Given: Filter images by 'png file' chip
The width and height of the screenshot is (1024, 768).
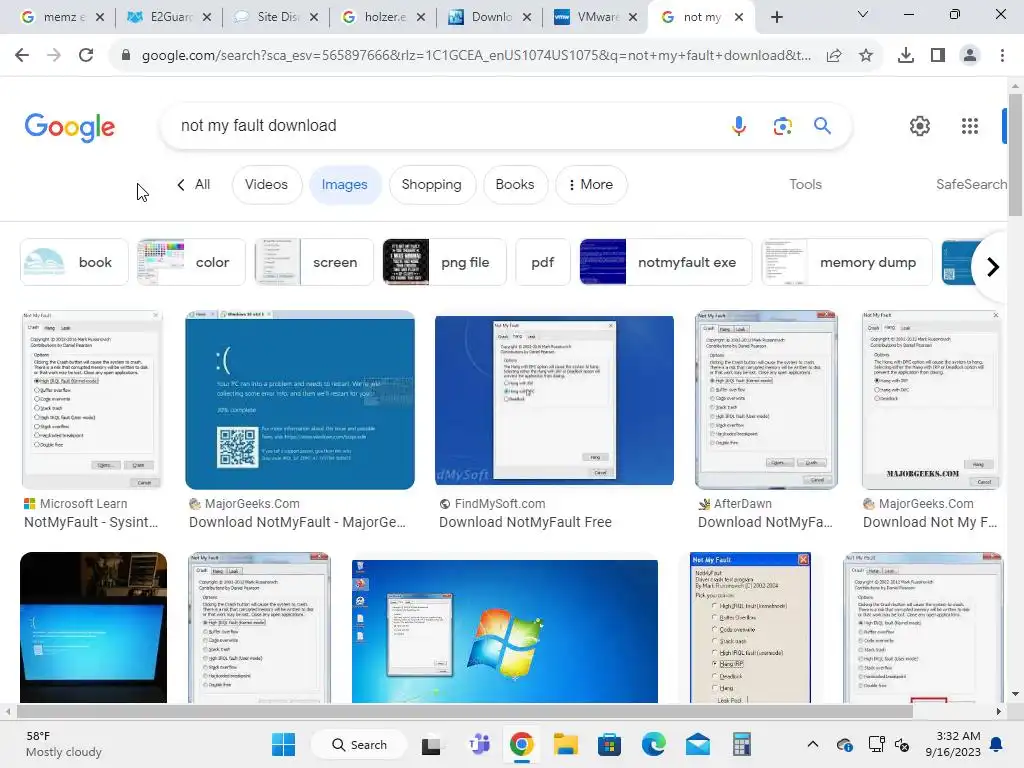Looking at the screenshot, I should pyautogui.click(x=444, y=262).
